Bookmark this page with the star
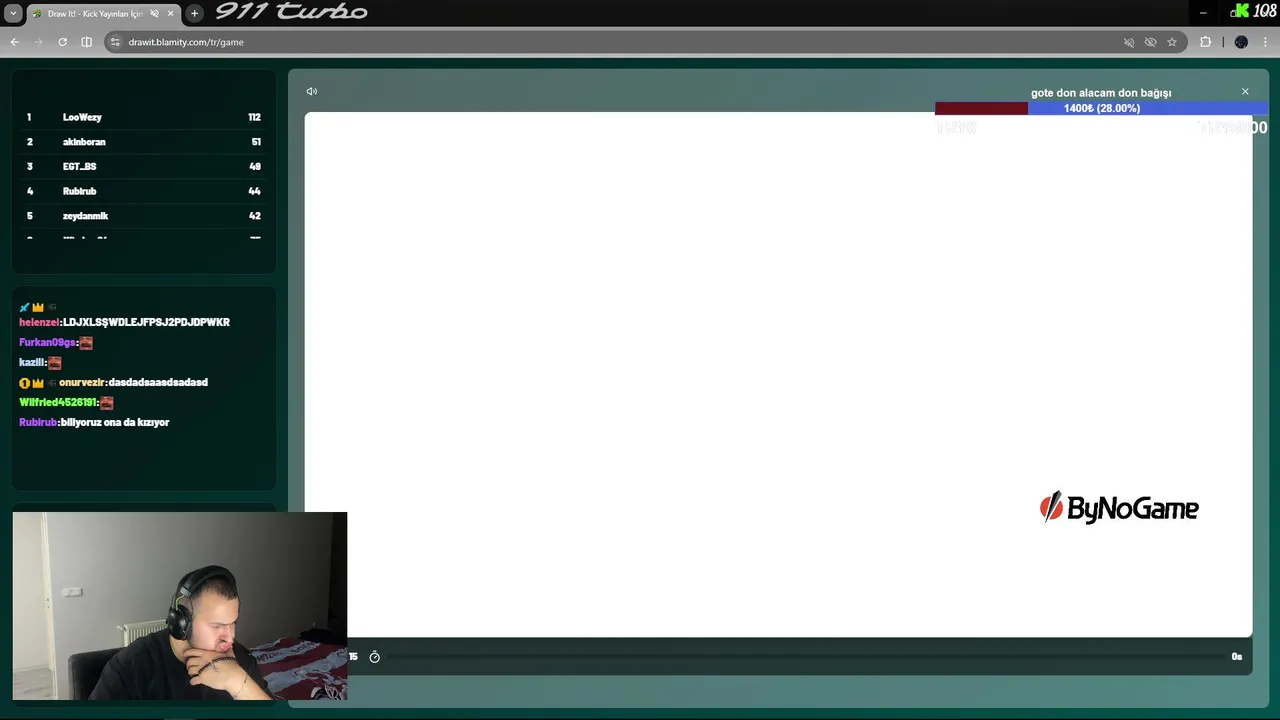 coord(1172,42)
